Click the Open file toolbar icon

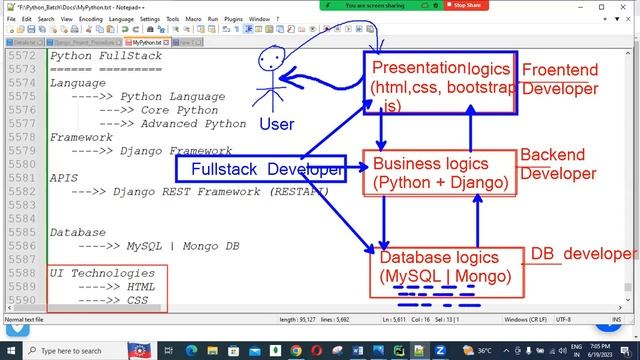point(20,29)
